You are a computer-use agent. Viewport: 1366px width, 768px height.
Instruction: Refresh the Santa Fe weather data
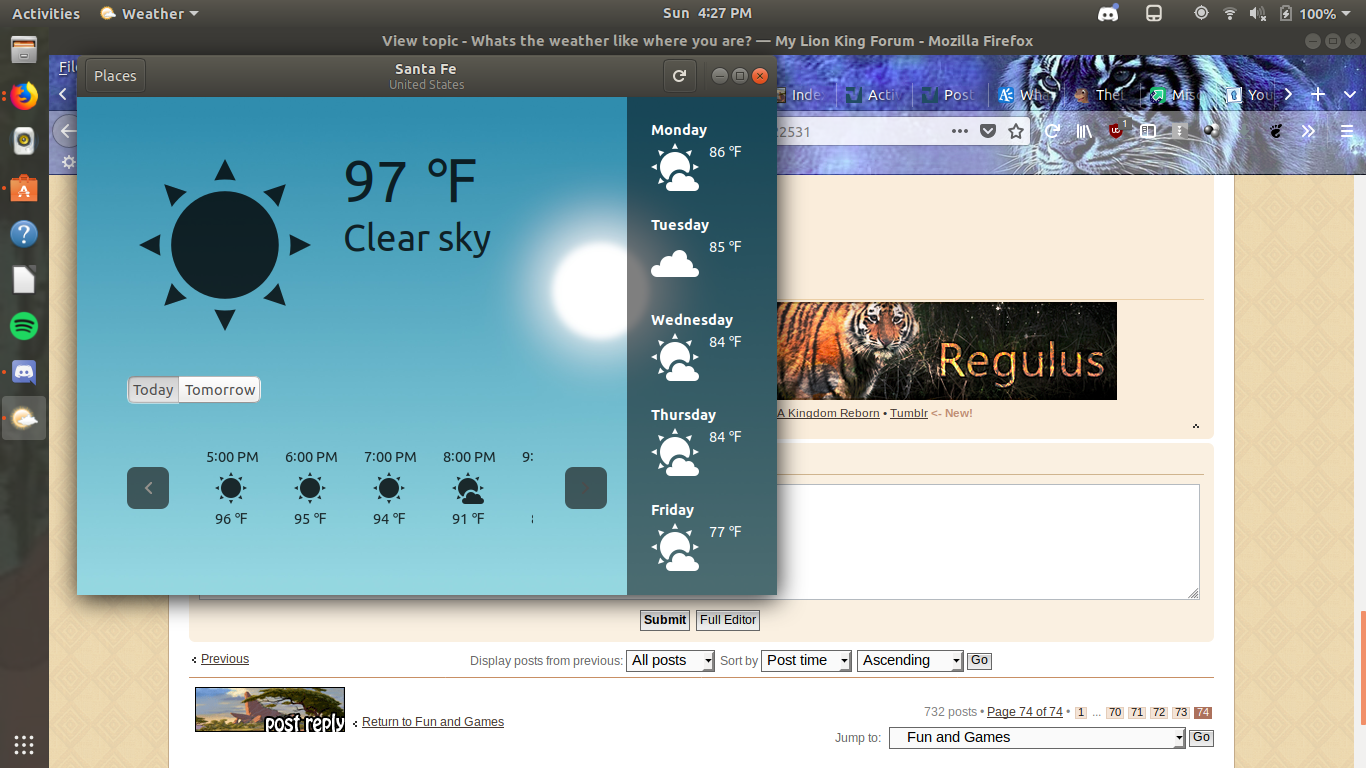tap(679, 76)
